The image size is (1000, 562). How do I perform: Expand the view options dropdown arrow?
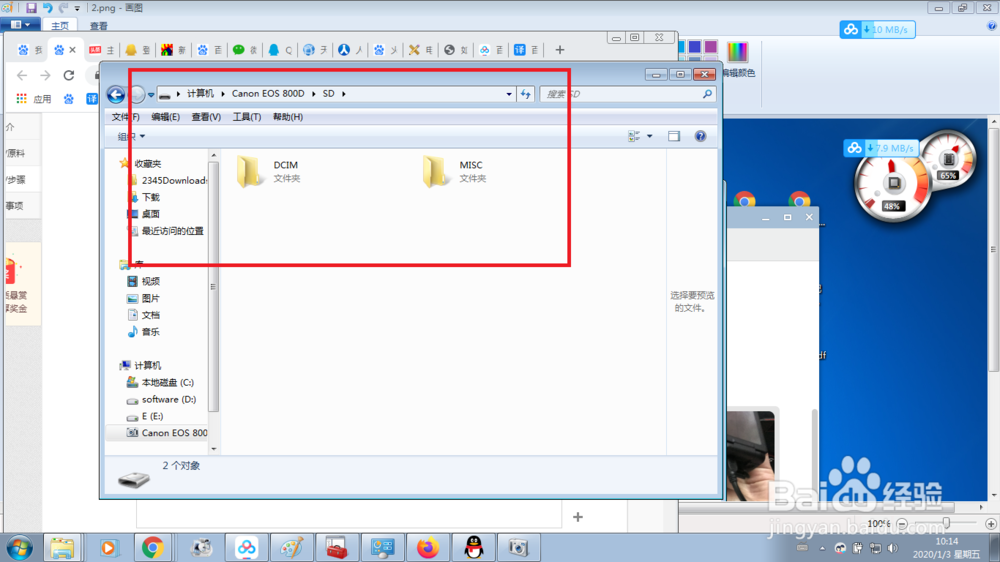click(x=650, y=136)
